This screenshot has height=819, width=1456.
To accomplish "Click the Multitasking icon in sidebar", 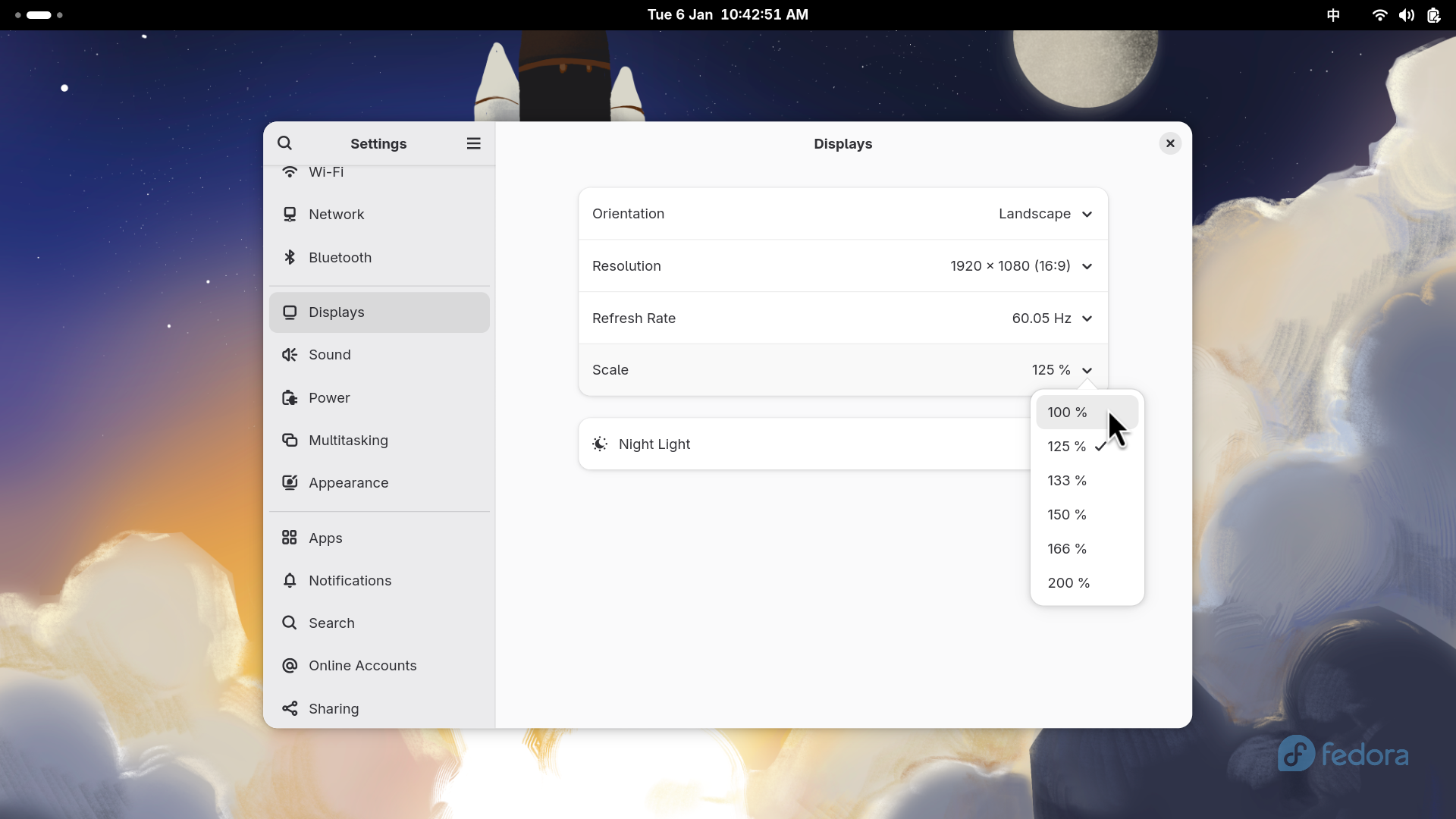I will pyautogui.click(x=290, y=441).
